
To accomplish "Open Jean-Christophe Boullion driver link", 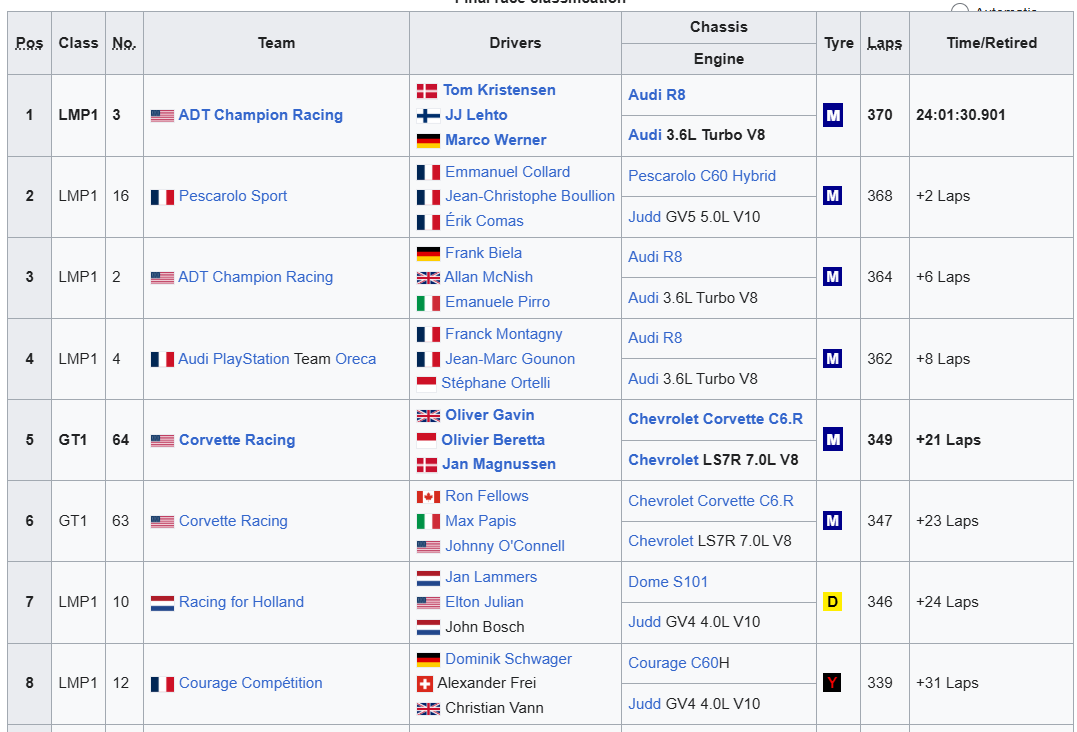I will pyautogui.click(x=530, y=196).
